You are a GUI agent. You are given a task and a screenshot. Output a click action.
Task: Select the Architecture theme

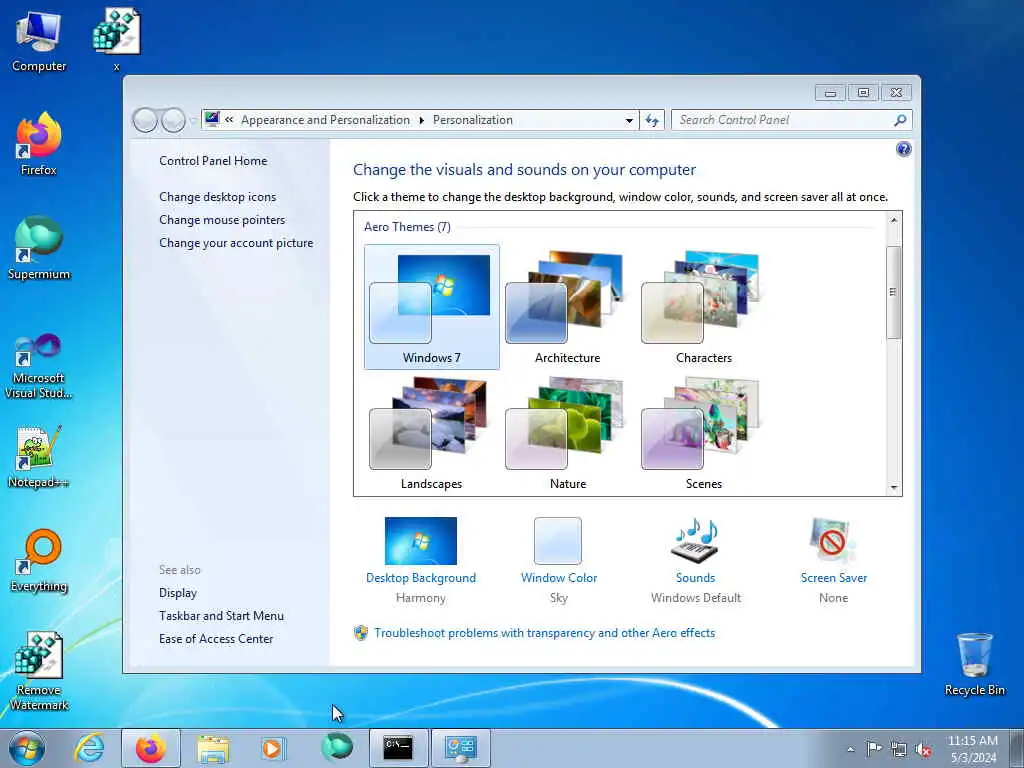(x=568, y=307)
